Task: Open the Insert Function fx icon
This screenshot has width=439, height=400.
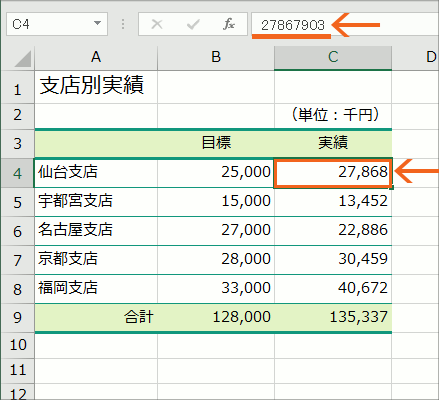Action: (x=229, y=24)
